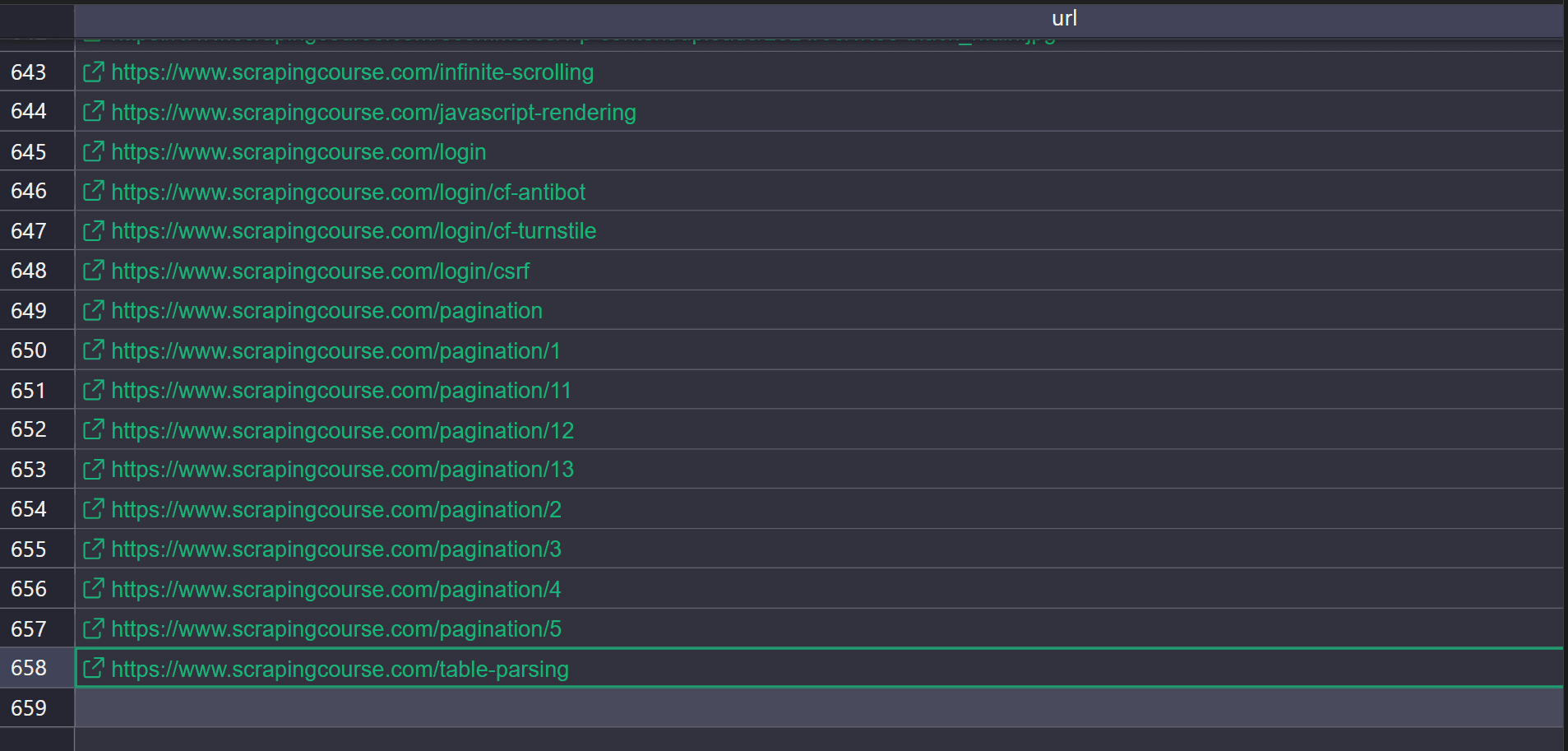The width and height of the screenshot is (1568, 751).
Task: Open external link icon for infinite-scrolling URL
Action: coord(94,72)
